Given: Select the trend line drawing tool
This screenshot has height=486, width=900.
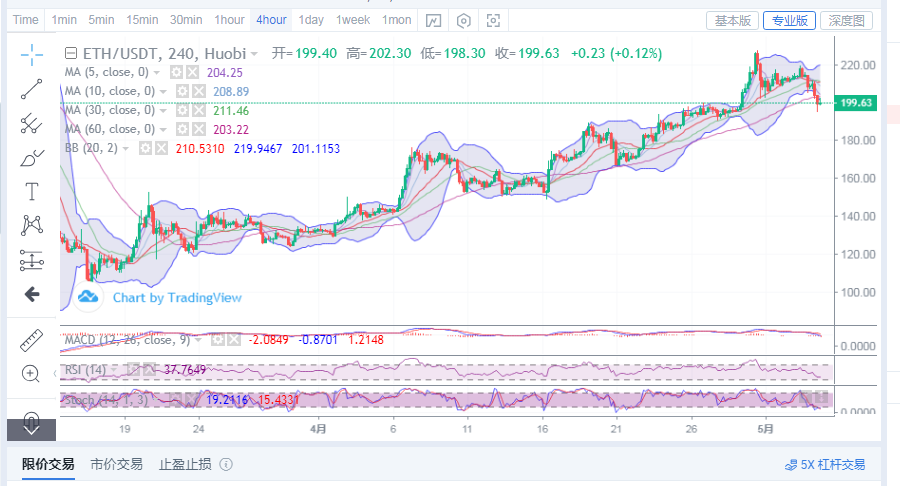Looking at the screenshot, I should tap(31, 89).
